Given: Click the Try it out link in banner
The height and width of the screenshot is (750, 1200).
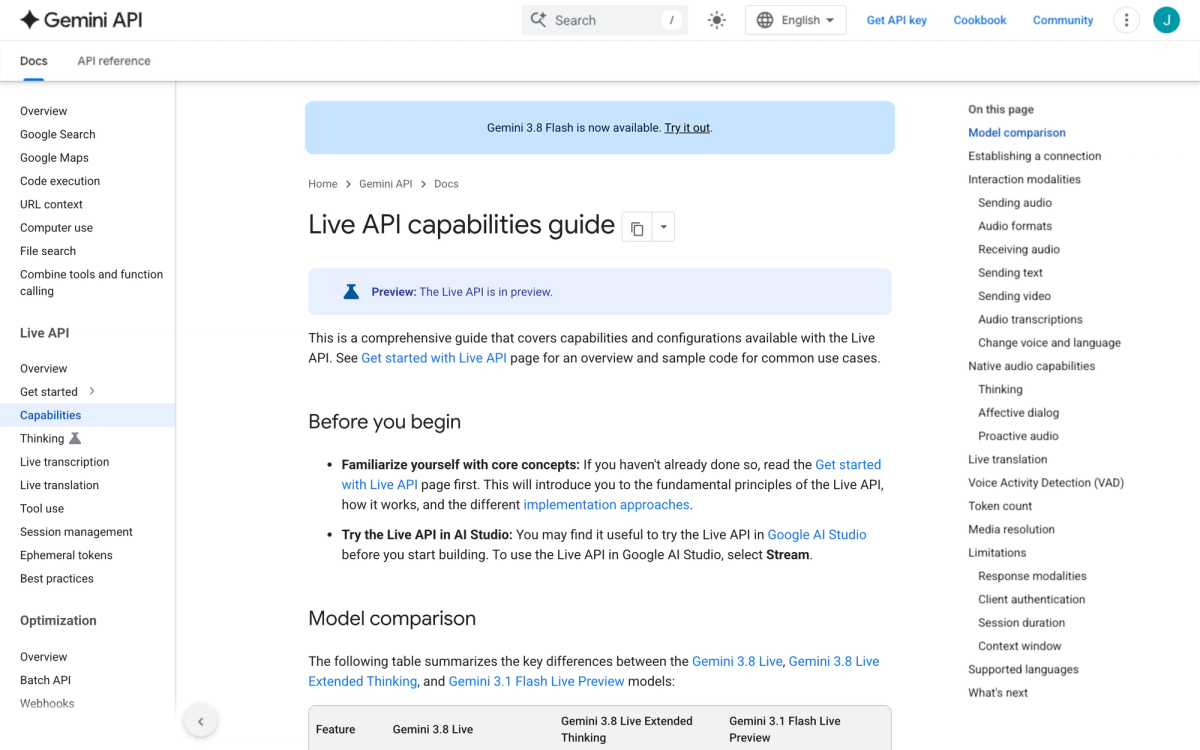Looking at the screenshot, I should (x=687, y=128).
